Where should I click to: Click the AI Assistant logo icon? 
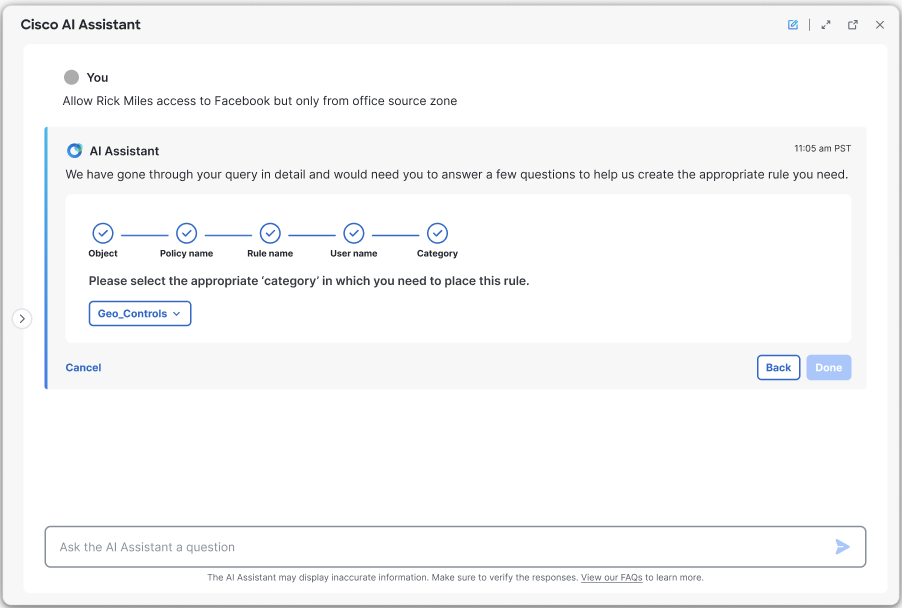pos(74,151)
